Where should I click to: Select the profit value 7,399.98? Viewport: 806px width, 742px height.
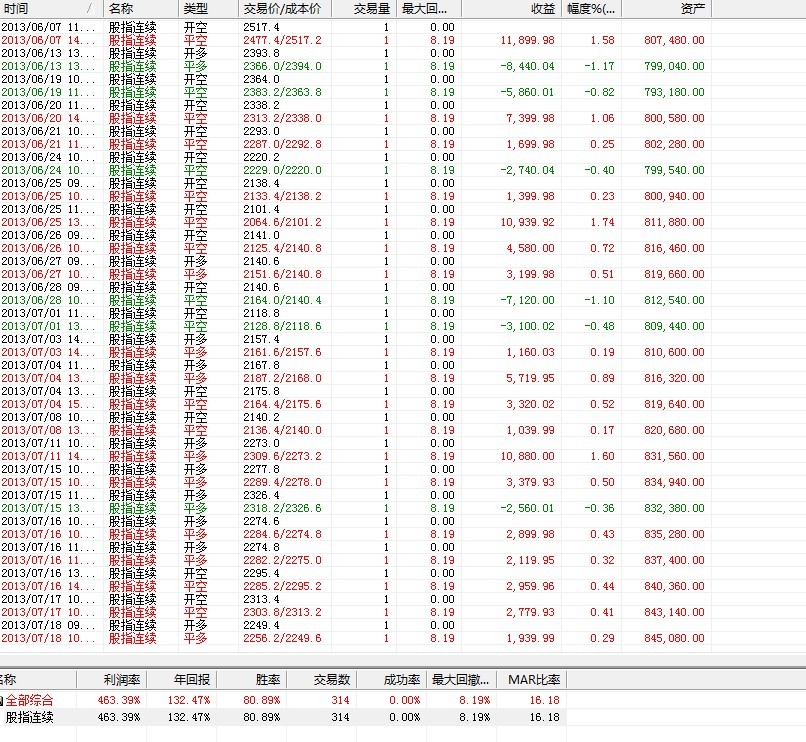pos(530,118)
